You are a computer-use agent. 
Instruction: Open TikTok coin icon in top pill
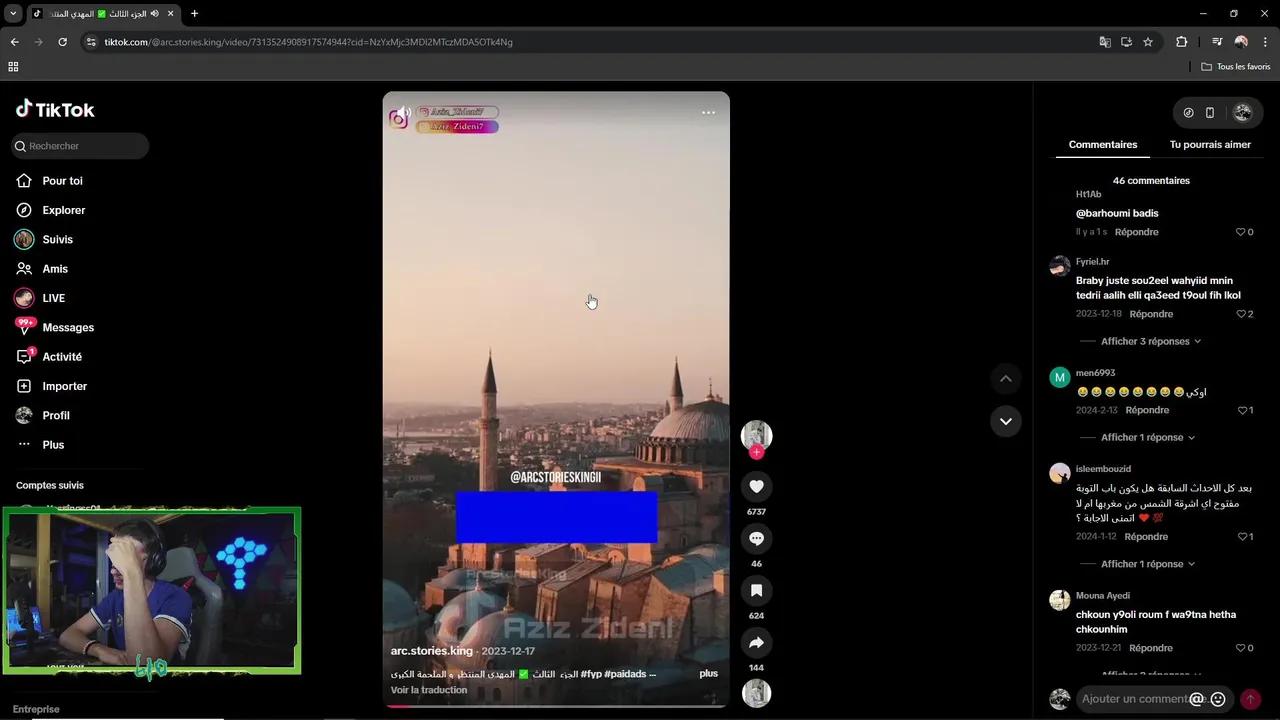(x=1188, y=113)
